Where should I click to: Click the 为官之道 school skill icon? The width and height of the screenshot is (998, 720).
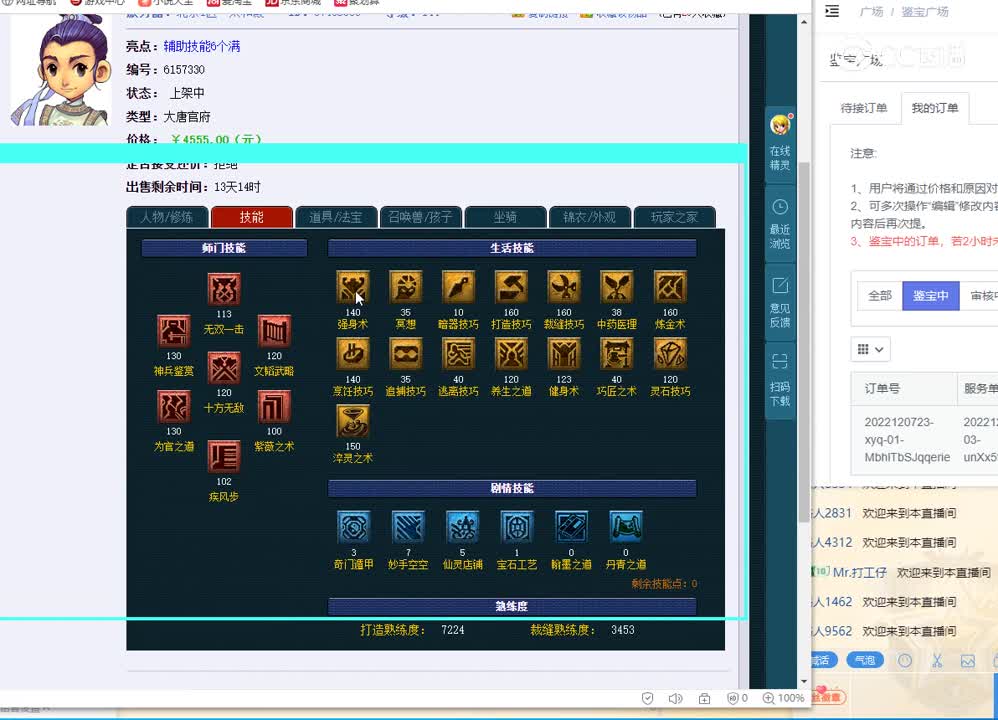click(174, 407)
